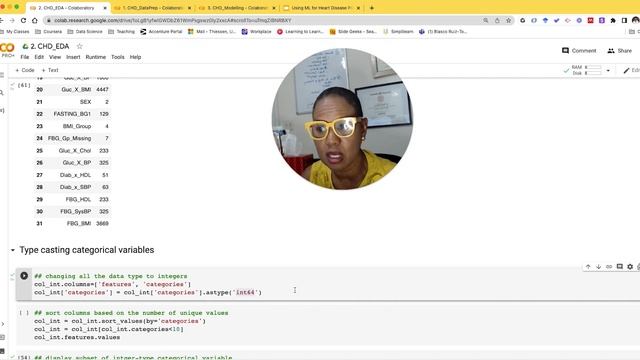Close the 1. CHD_DataPrep tab
640x360 pixels.
point(189,8)
